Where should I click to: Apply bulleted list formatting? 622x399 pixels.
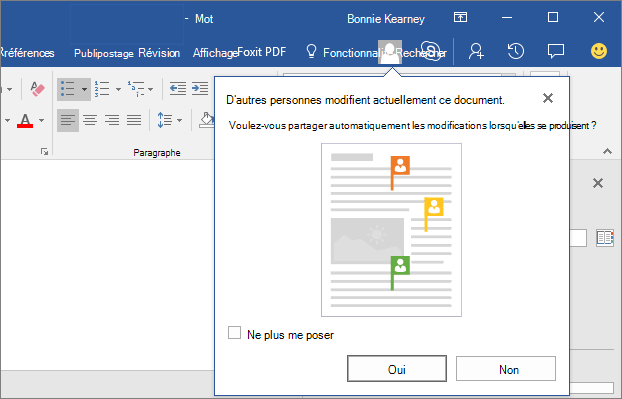click(x=68, y=89)
